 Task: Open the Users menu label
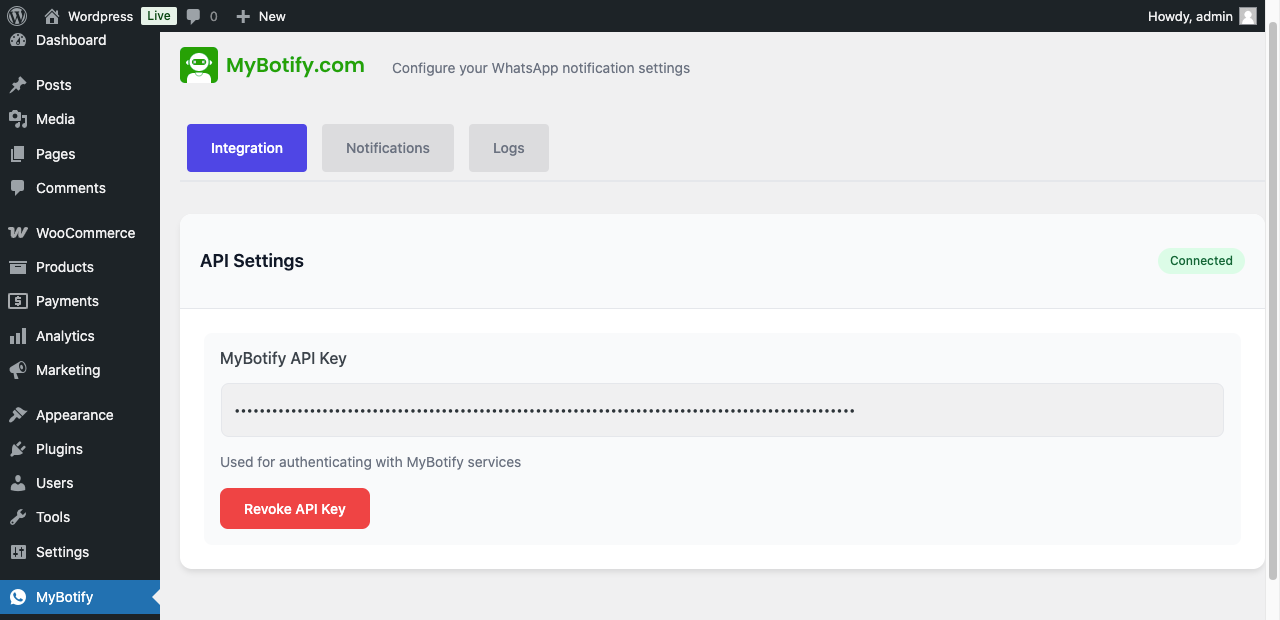pos(55,483)
